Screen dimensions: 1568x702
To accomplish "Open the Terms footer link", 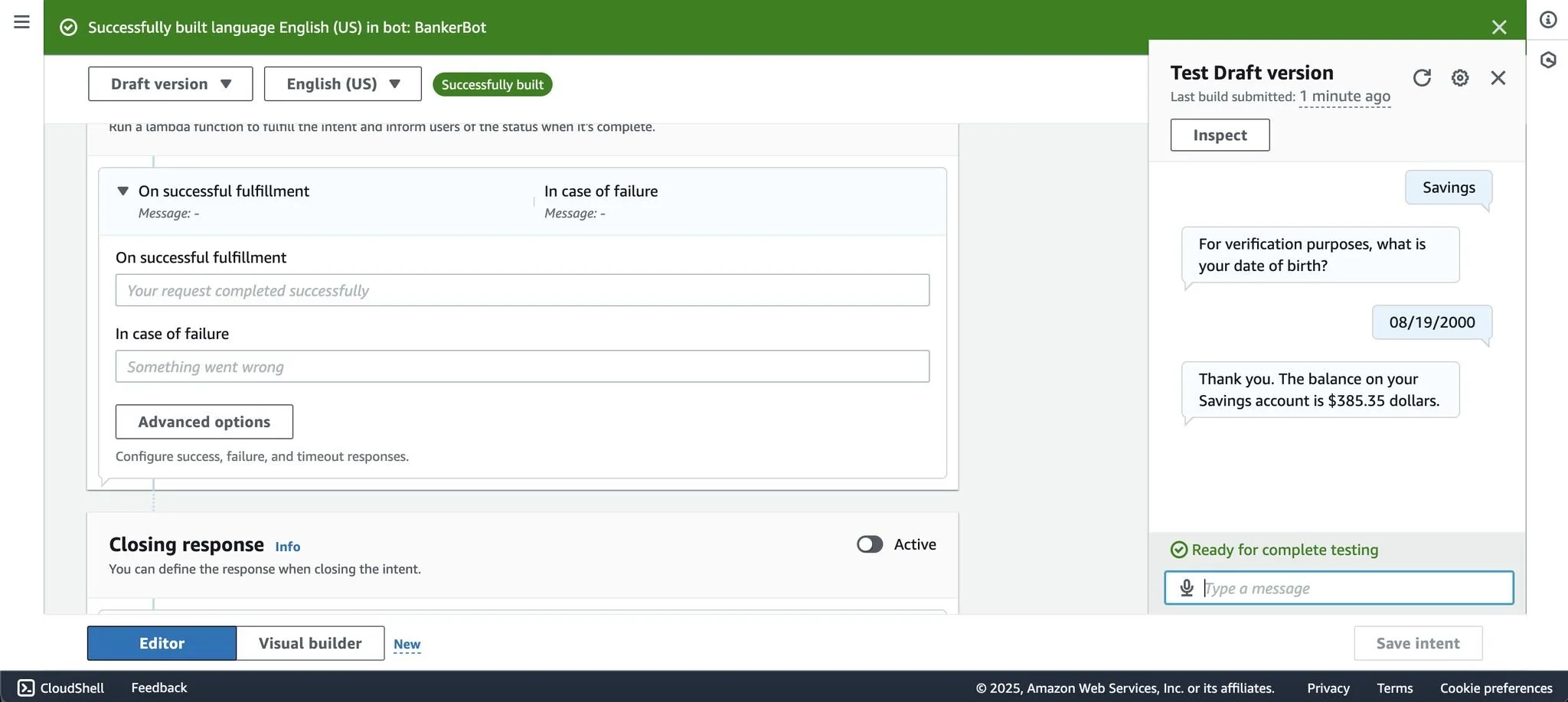I will pos(1394,687).
